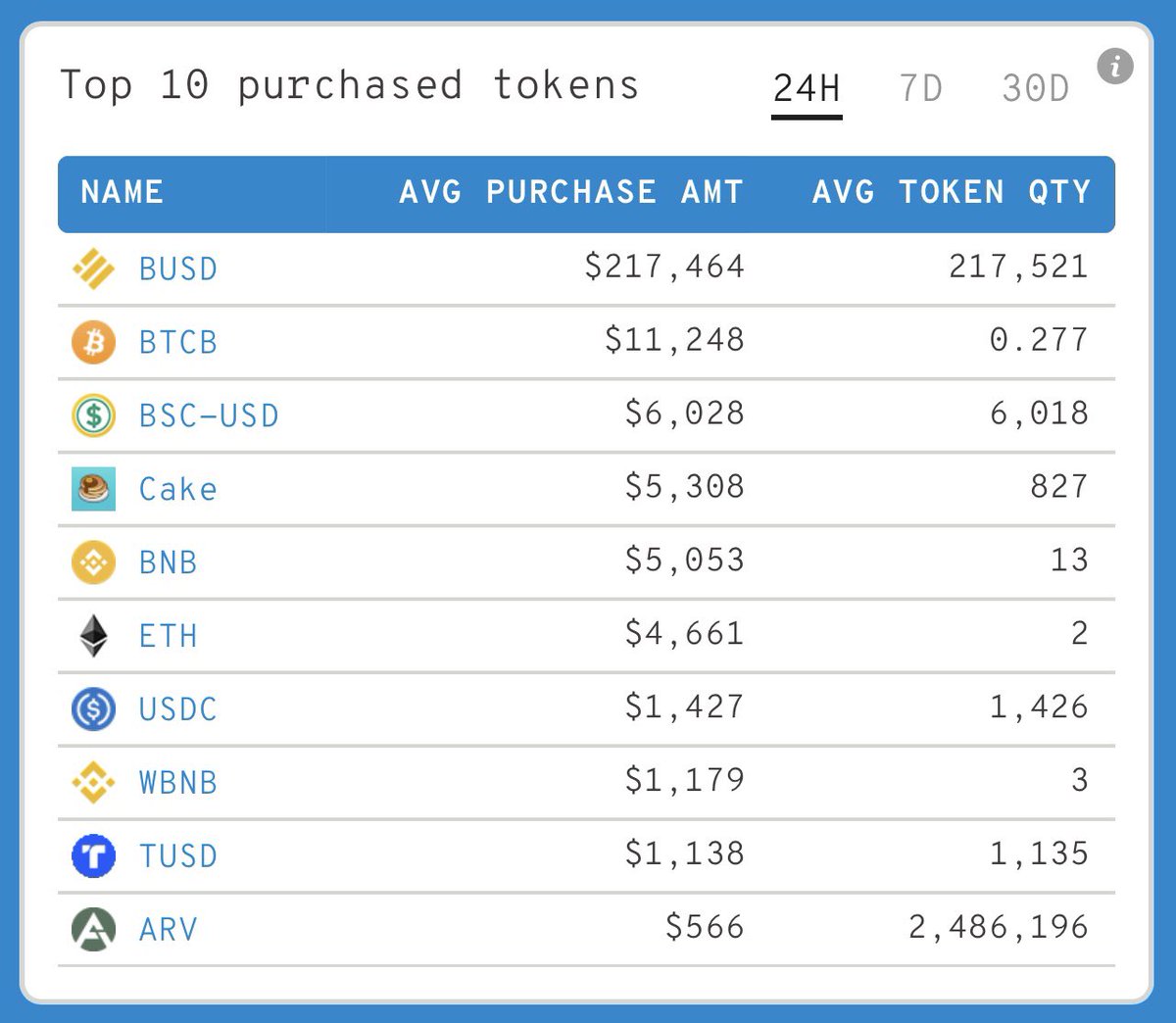This screenshot has width=1176, height=1023.
Task: Open the Cake token link
Action: coord(177,489)
